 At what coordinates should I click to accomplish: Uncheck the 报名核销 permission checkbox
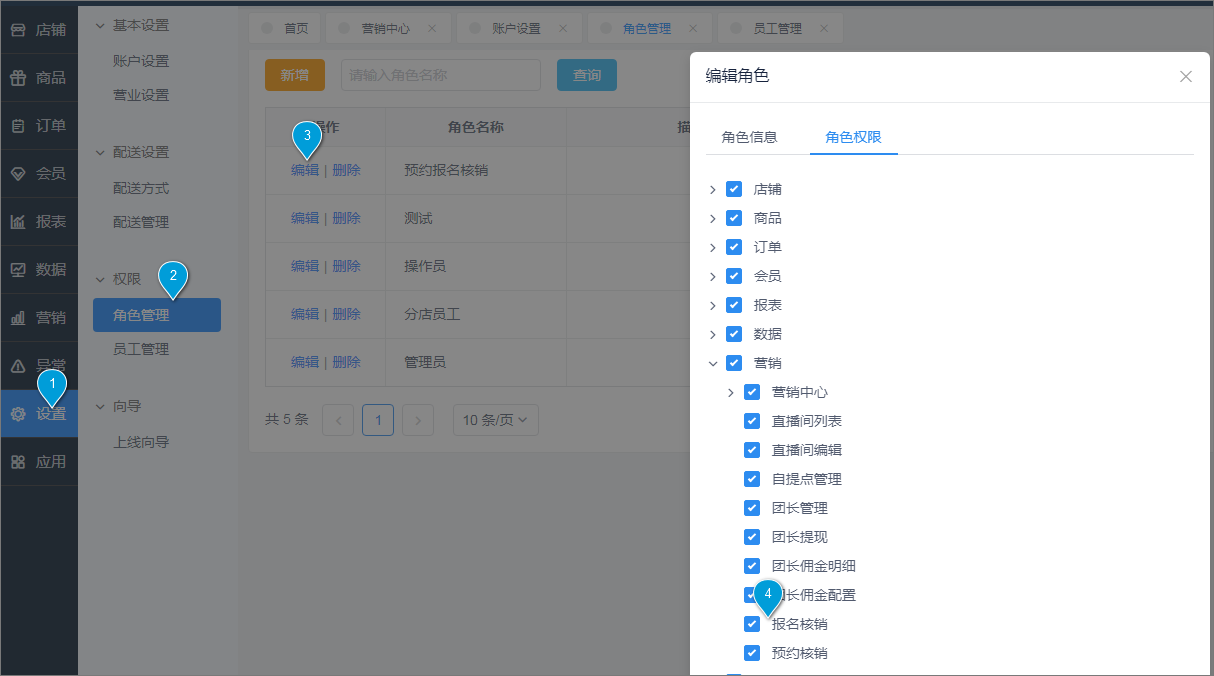[x=752, y=624]
